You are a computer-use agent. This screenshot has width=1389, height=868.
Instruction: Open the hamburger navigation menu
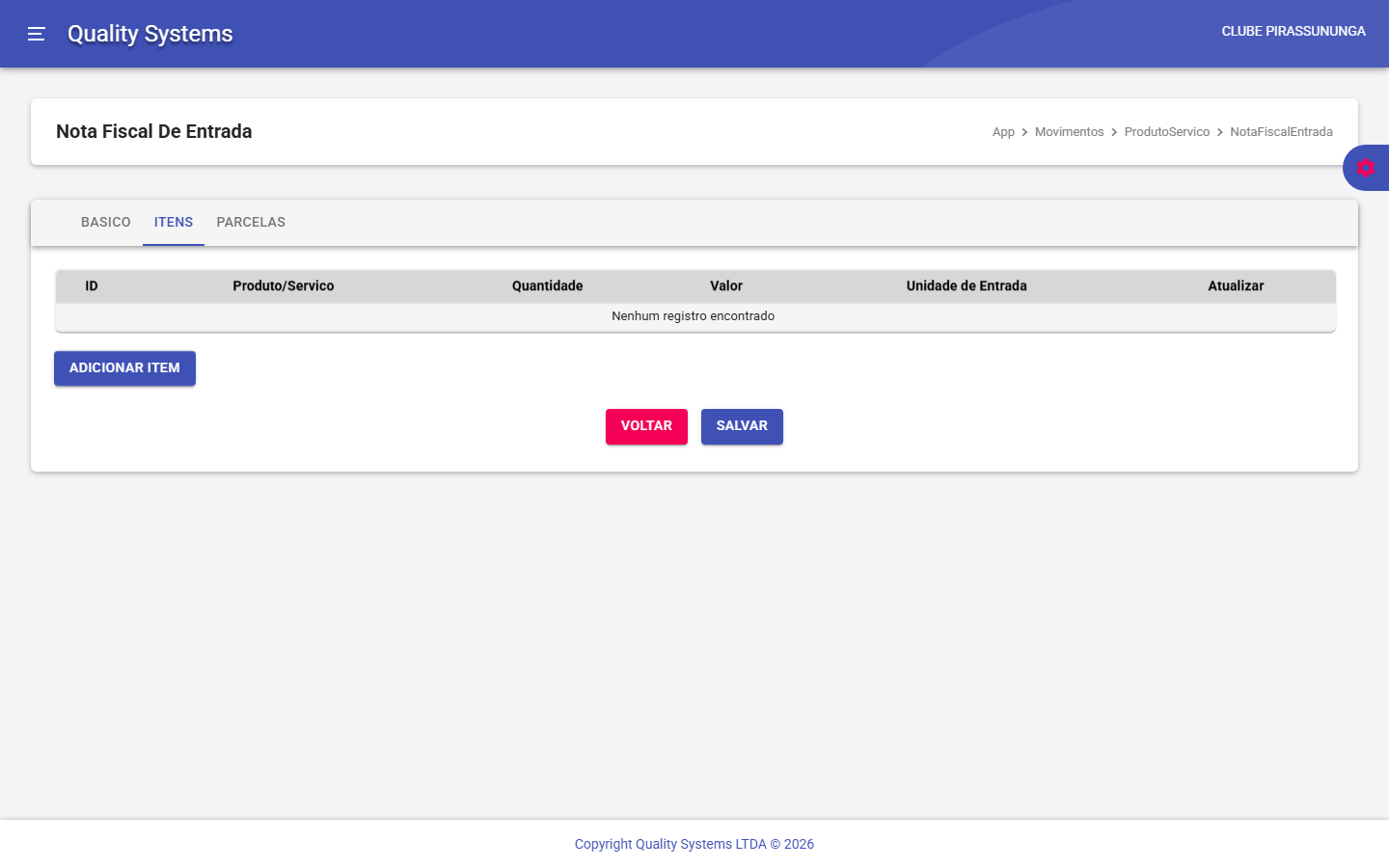tap(37, 34)
